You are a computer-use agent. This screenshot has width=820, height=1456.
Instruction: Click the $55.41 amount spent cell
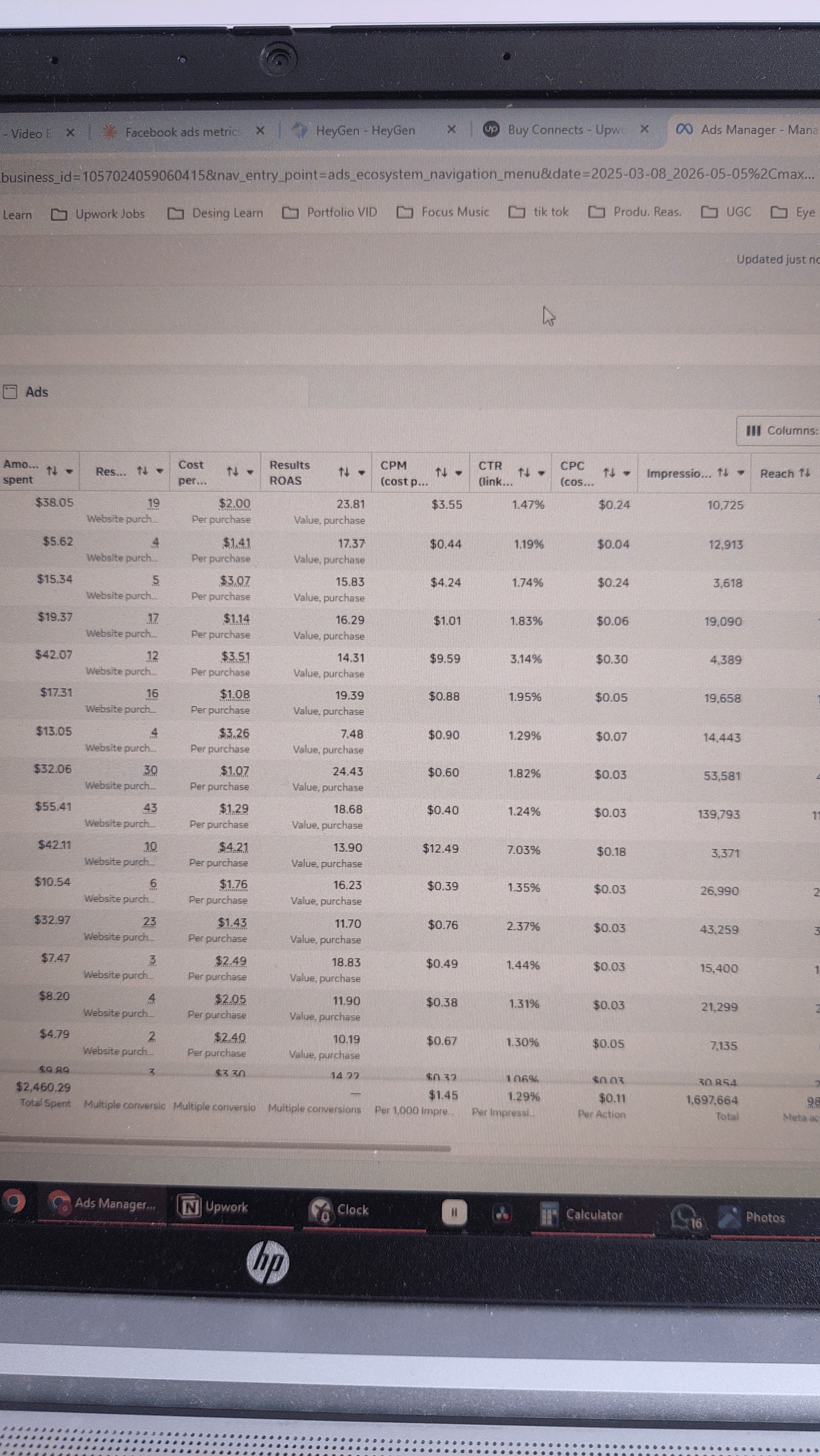53,806
